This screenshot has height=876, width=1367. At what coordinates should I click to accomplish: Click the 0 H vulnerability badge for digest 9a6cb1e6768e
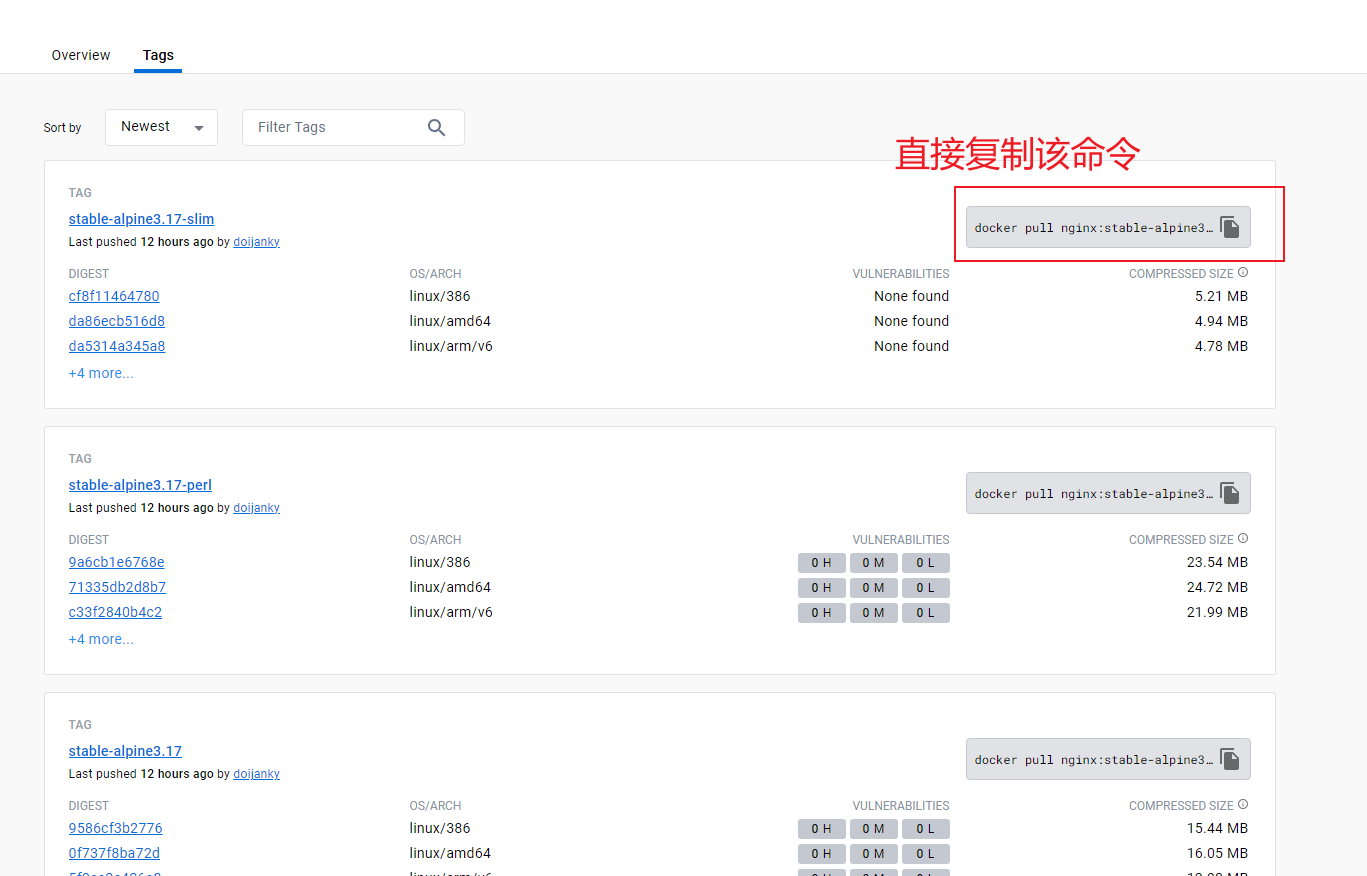click(x=821, y=563)
